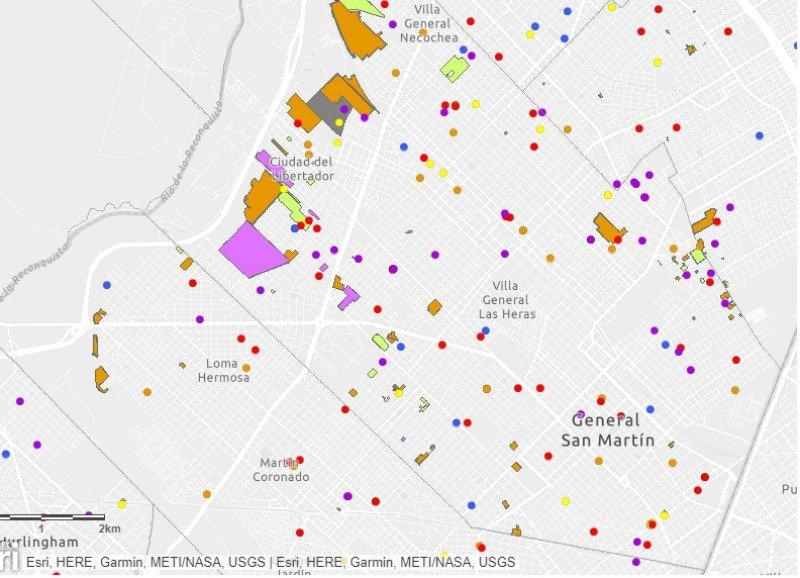This screenshot has width=800, height=578.
Task: Click the Hurlingham label at the bottom left
Action: [39, 542]
